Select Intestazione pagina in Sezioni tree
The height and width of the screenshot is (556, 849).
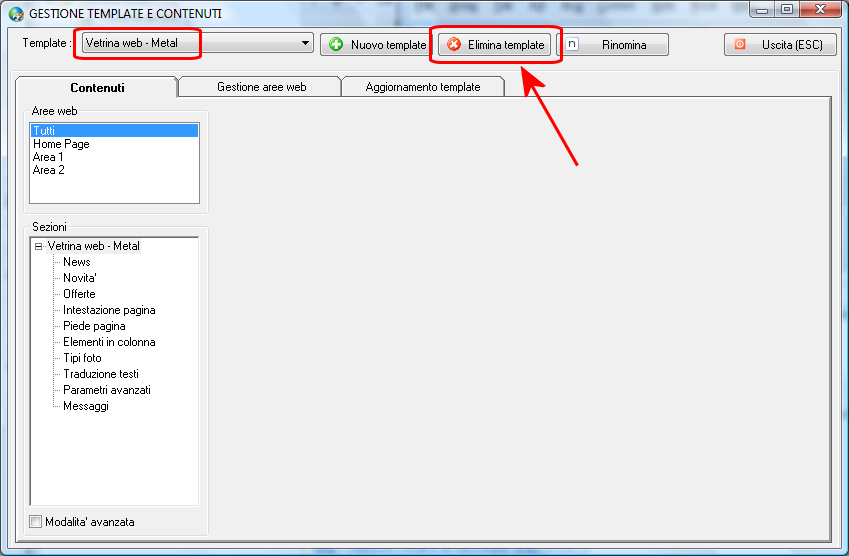tap(109, 310)
